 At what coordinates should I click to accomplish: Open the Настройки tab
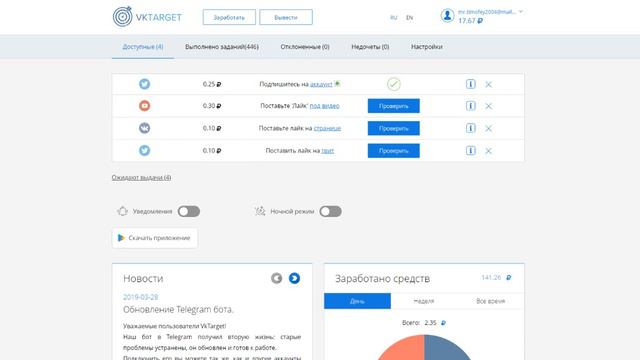(x=427, y=47)
